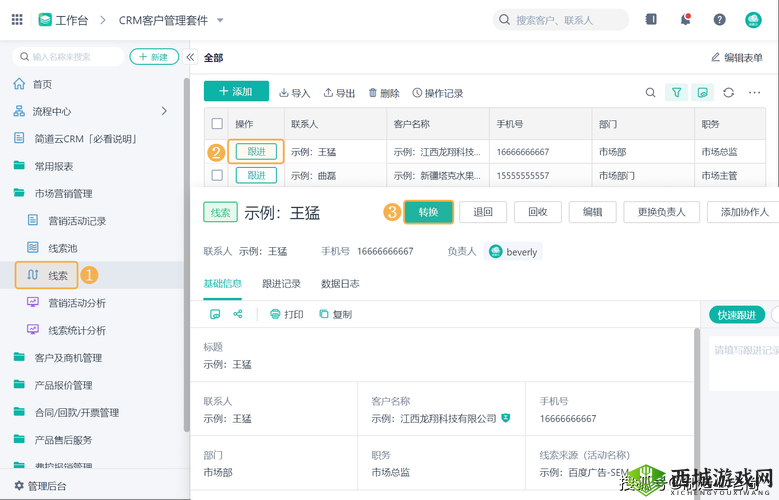Image resolution: width=779 pixels, height=500 pixels.
Task: Click the 转换 button
Action: pos(428,212)
